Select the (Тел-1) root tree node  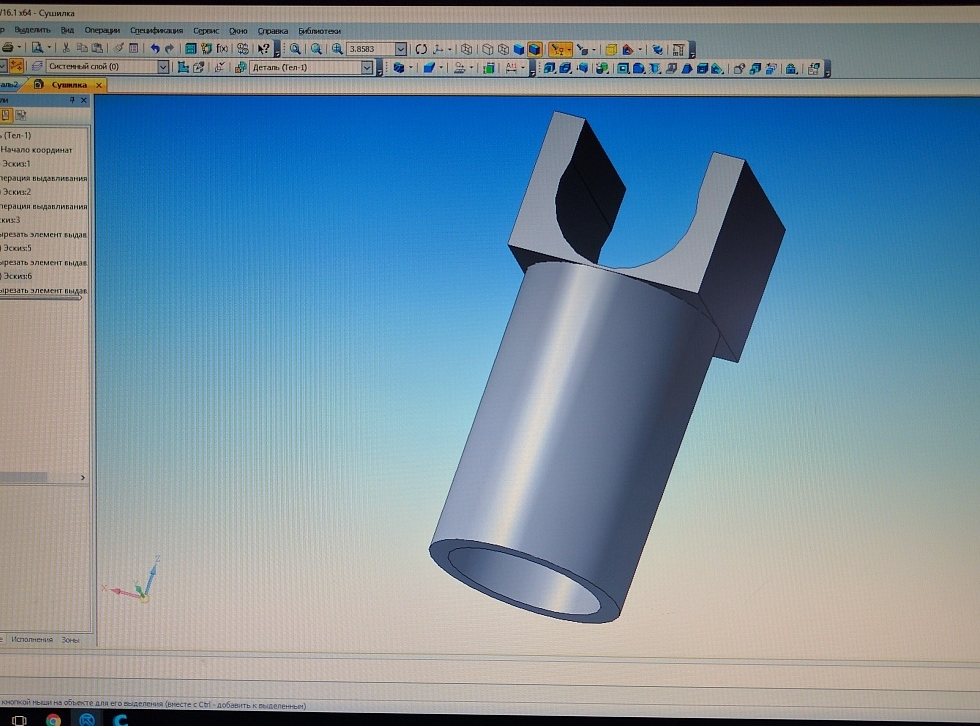tap(17, 135)
